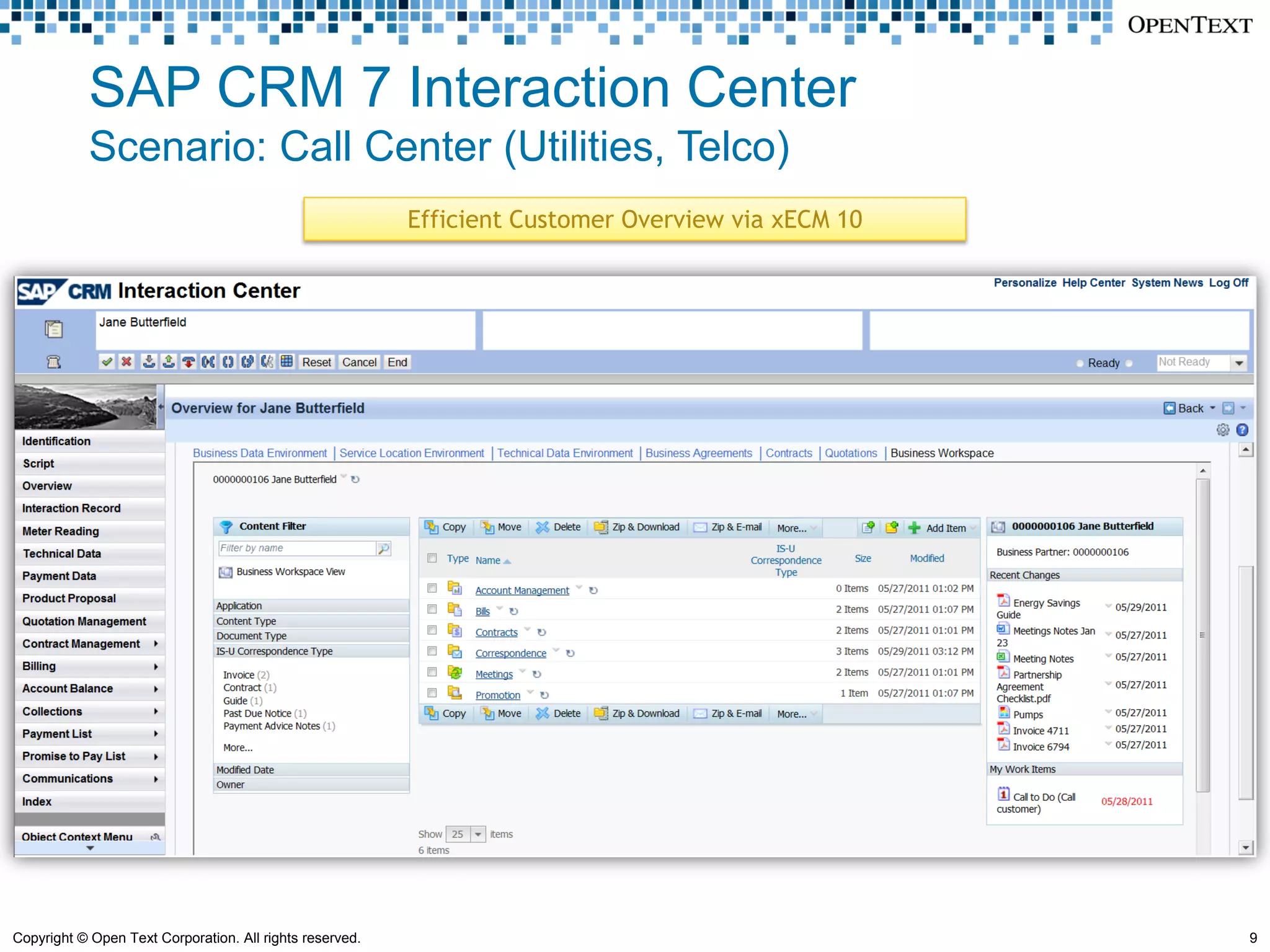Screen dimensions: 1270x952
Task: Switch to Technical Data Environment tab
Action: coord(565,453)
